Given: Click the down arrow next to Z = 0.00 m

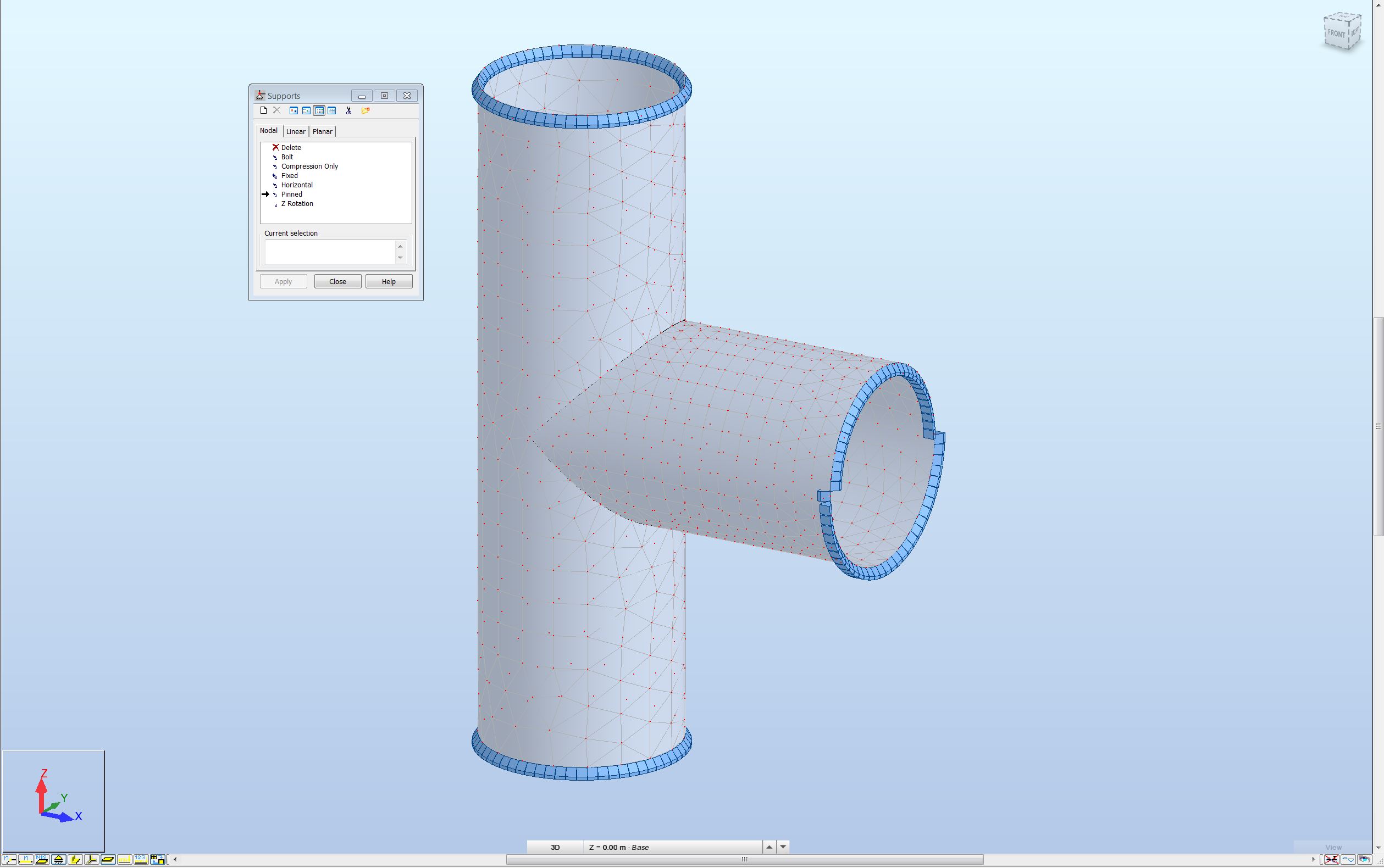Looking at the screenshot, I should coord(783,847).
